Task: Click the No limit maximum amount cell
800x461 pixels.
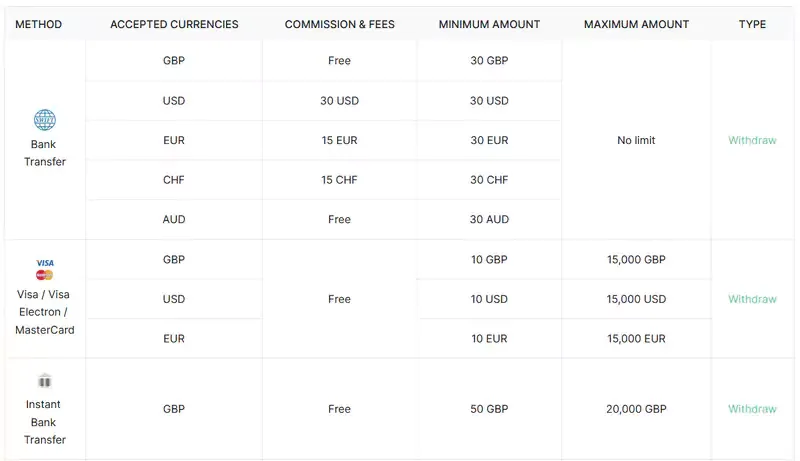Action: point(636,140)
